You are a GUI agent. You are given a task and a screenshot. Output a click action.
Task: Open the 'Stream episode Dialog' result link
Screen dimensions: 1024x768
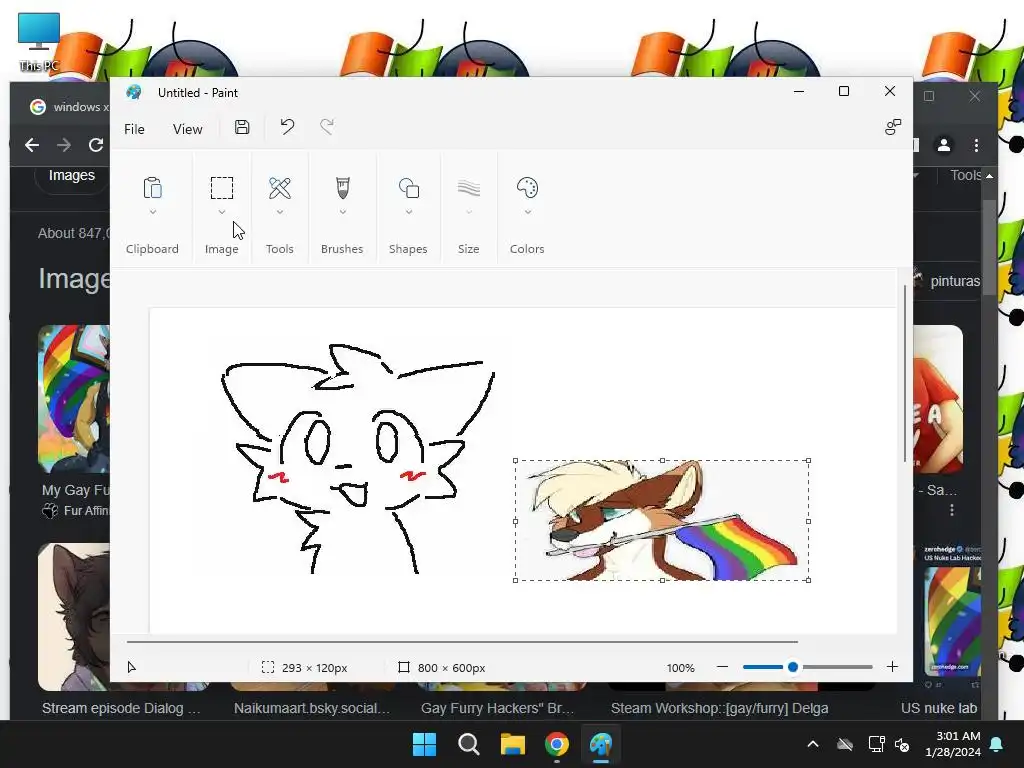click(x=121, y=708)
